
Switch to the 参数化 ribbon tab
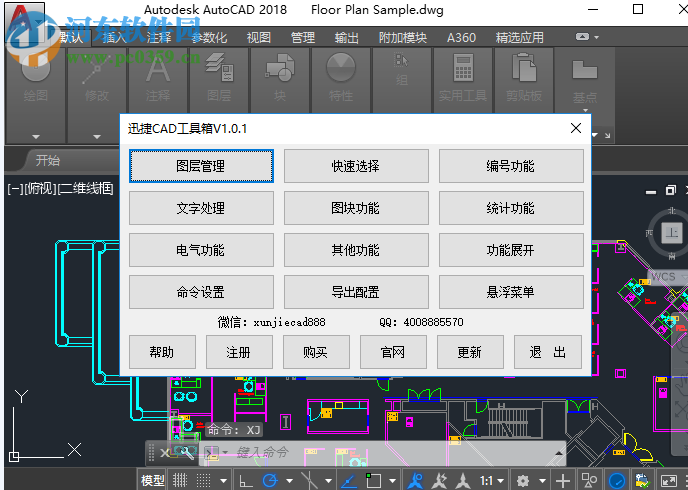(x=209, y=37)
